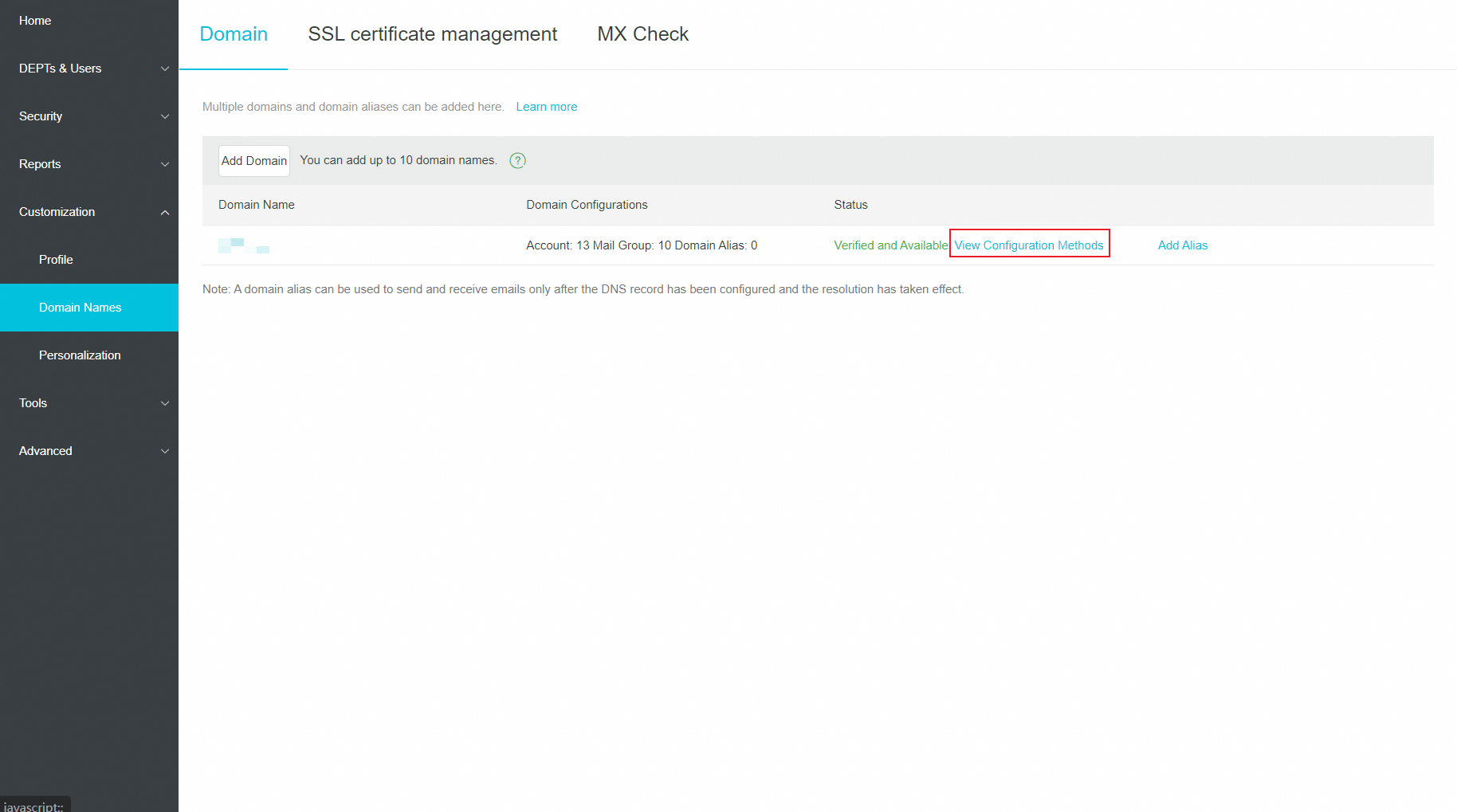The image size is (1457, 812).
Task: Click the Domain Name column header
Action: pos(257,205)
